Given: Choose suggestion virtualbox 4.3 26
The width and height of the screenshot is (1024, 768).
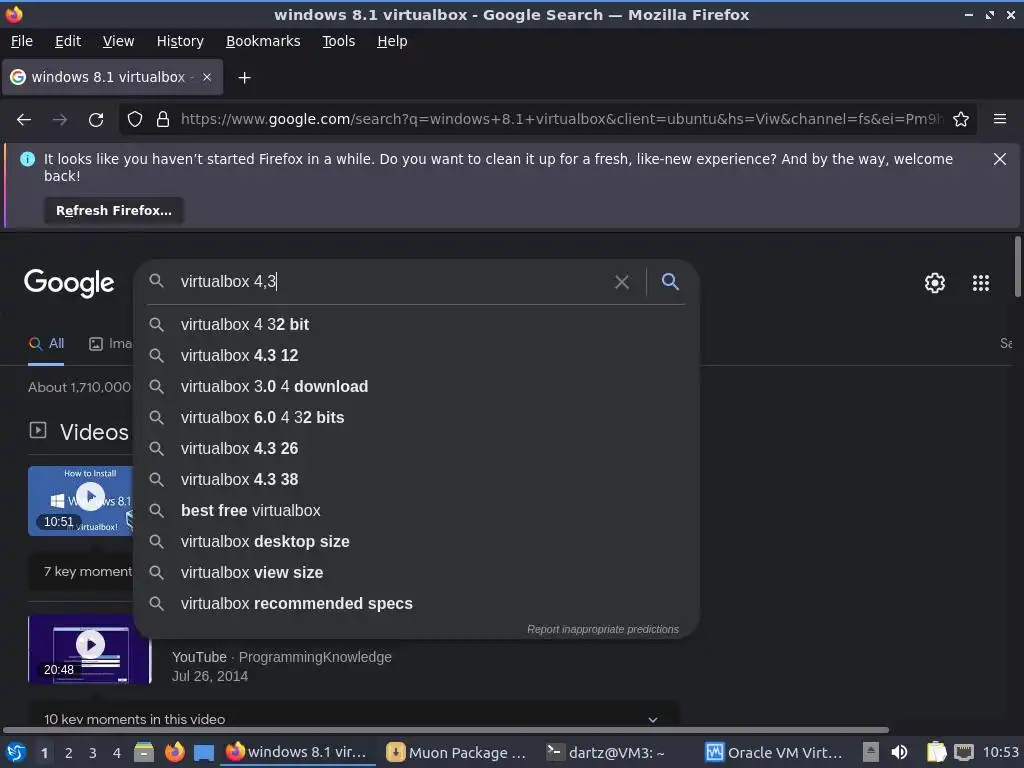Looking at the screenshot, I should pos(417,449).
